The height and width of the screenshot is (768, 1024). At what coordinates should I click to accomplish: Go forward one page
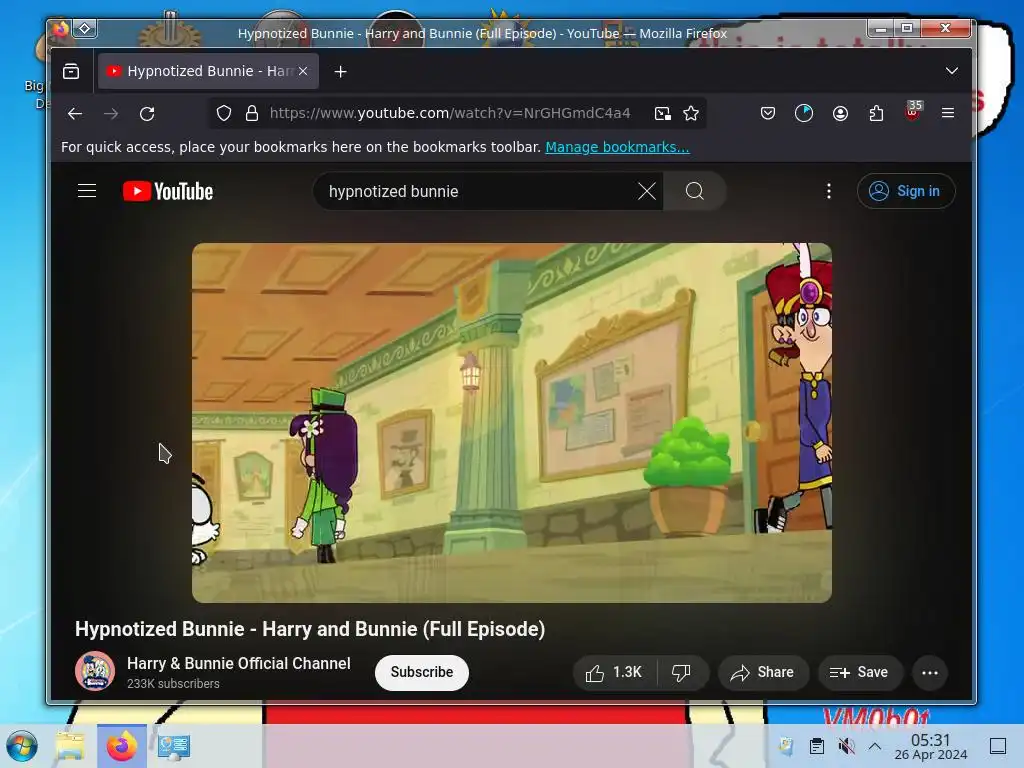click(111, 114)
